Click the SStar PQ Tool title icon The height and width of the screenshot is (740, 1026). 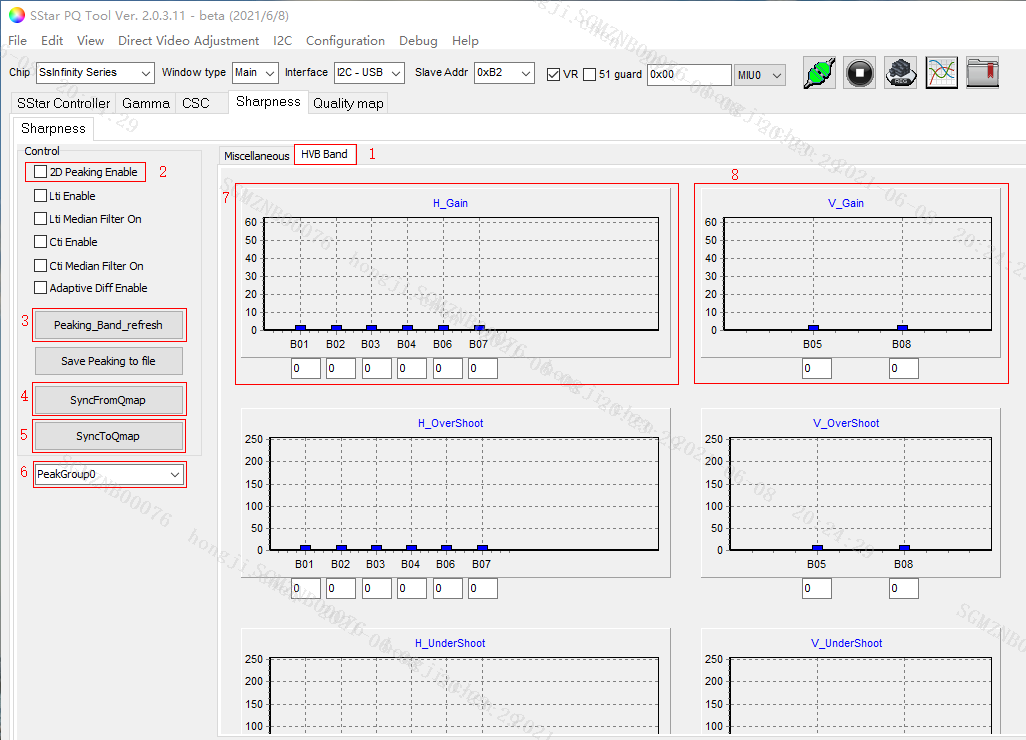[x=17, y=15]
